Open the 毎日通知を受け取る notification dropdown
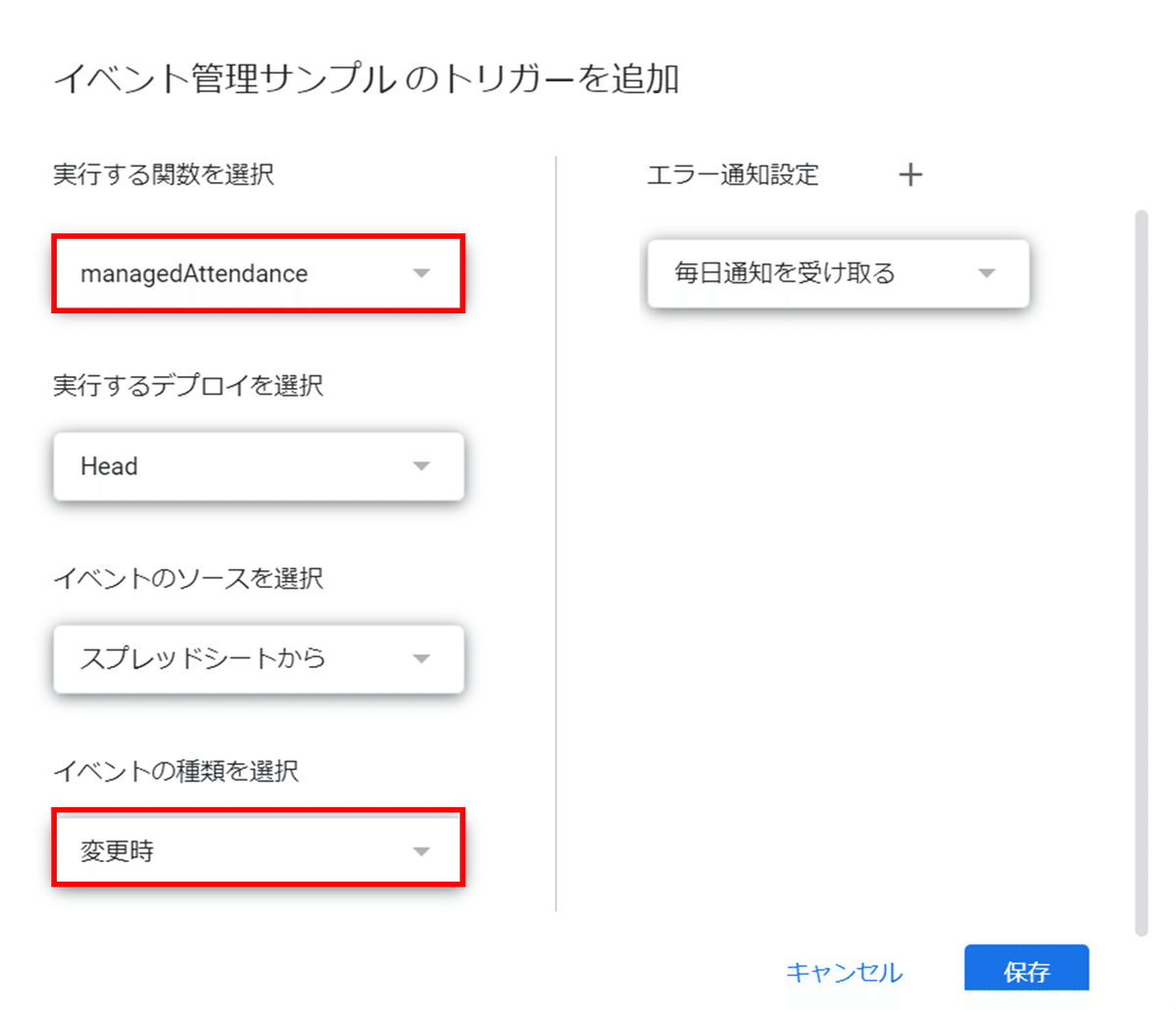Screen dimensions: 1176x1010 coord(838,273)
